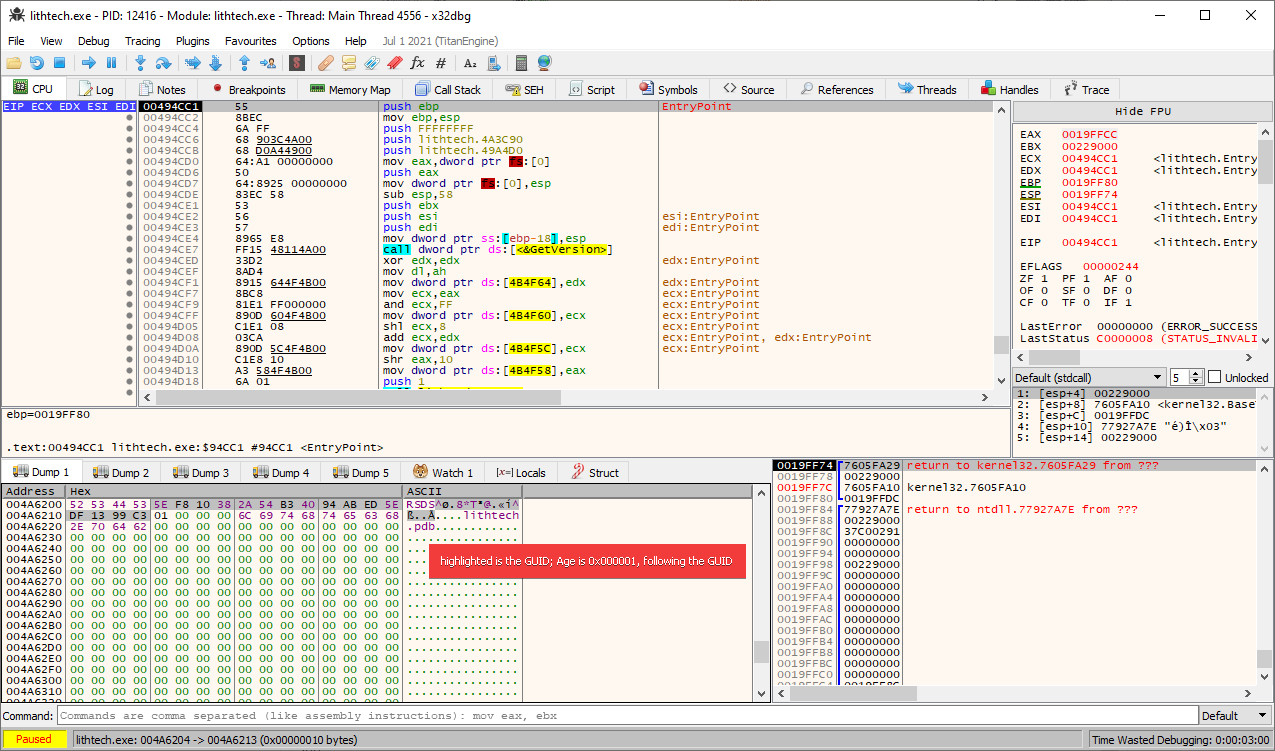Screen dimensions: 1275x751
Task: Open the Default (stdcall) calling convention dropdown
Action: point(1089,377)
